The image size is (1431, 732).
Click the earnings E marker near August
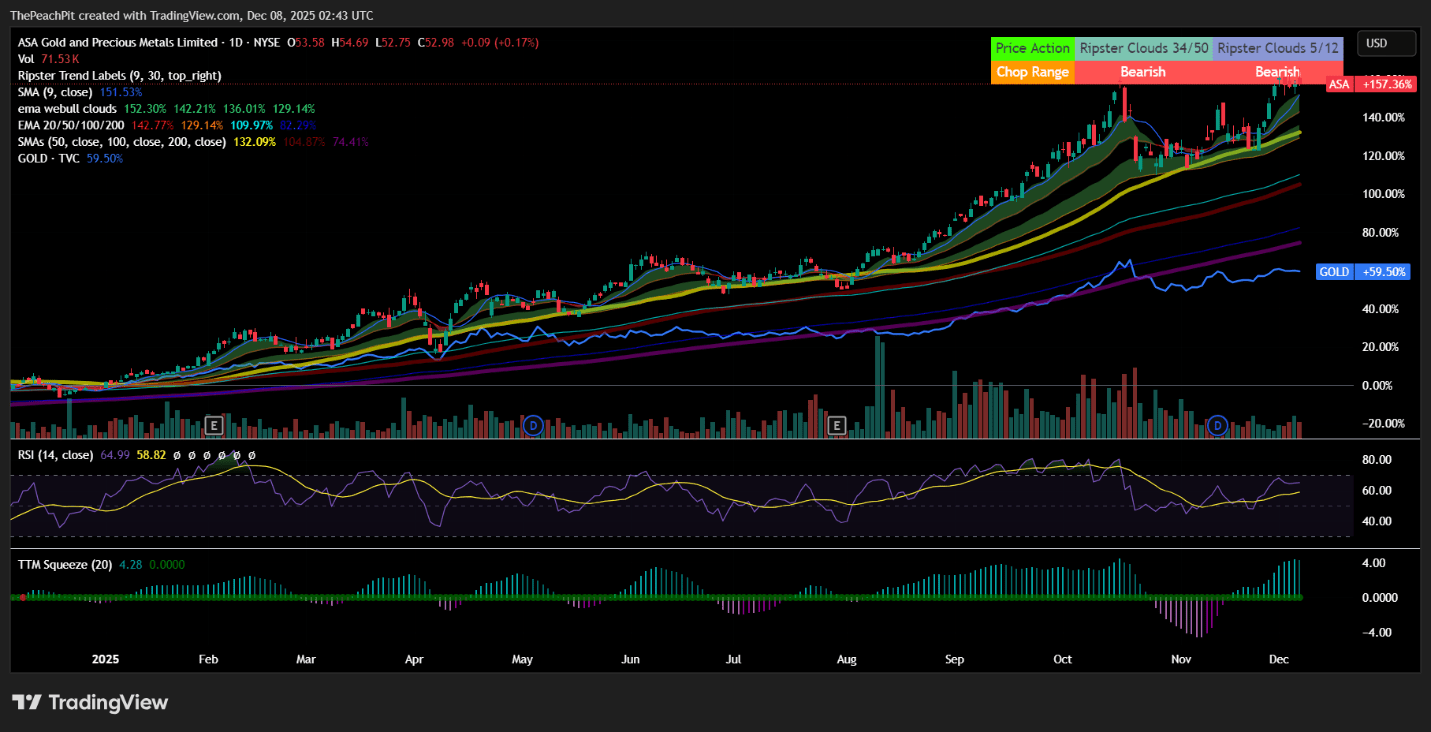[837, 426]
